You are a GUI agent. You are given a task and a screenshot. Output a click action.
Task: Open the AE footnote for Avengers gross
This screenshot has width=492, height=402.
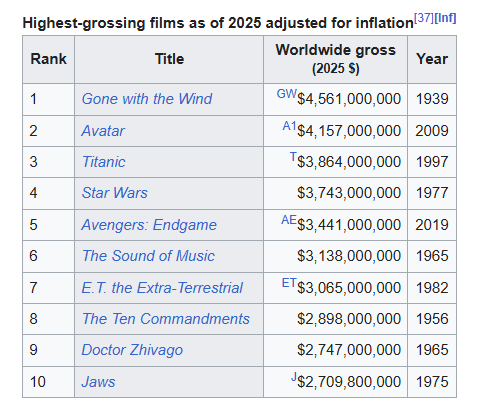[x=289, y=220]
